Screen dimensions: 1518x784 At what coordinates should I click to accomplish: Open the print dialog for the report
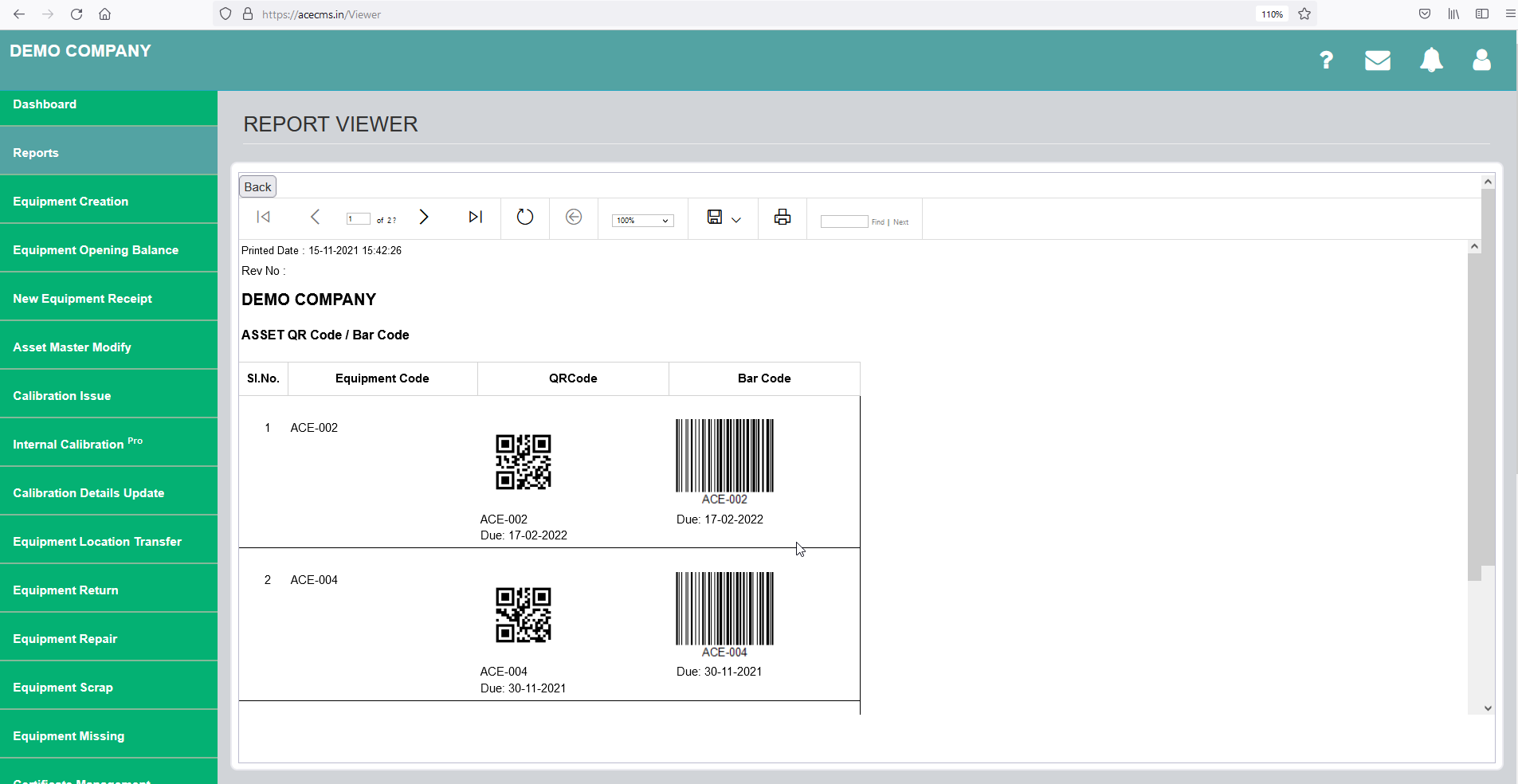pos(782,217)
